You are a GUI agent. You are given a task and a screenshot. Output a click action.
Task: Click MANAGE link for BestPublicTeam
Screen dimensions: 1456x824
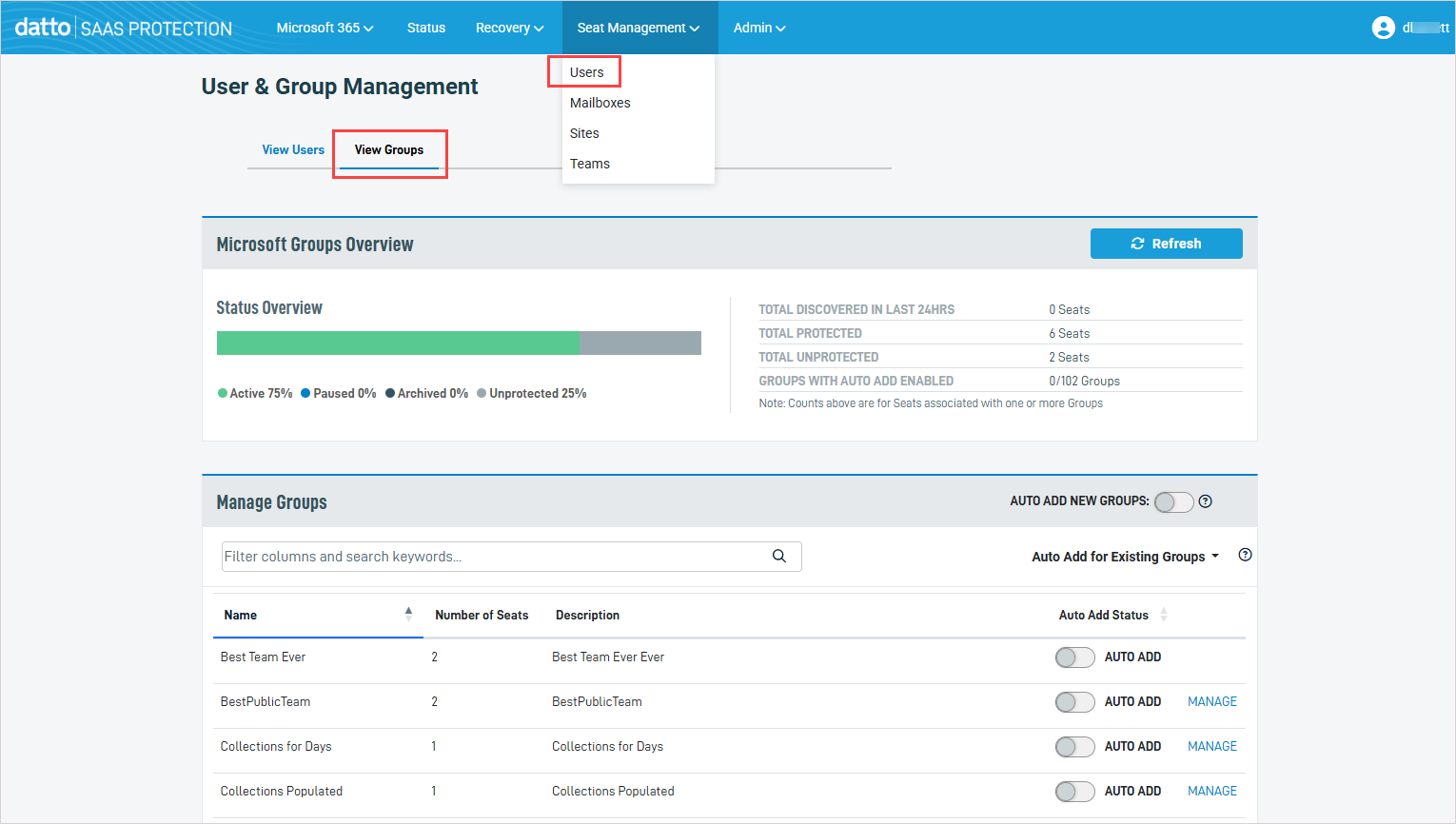click(x=1211, y=701)
